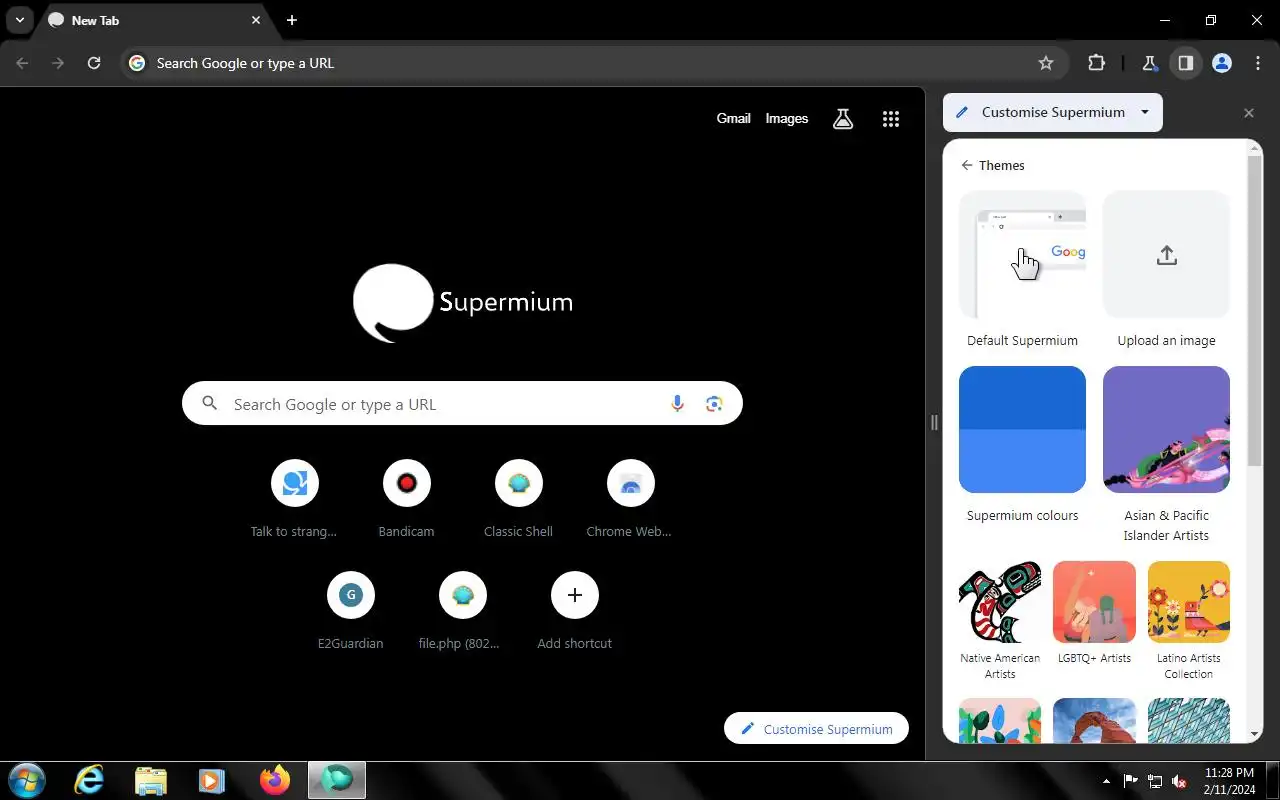Screen dimensions: 1280x800
Task: Click the Supermium logo
Action: click(x=463, y=302)
